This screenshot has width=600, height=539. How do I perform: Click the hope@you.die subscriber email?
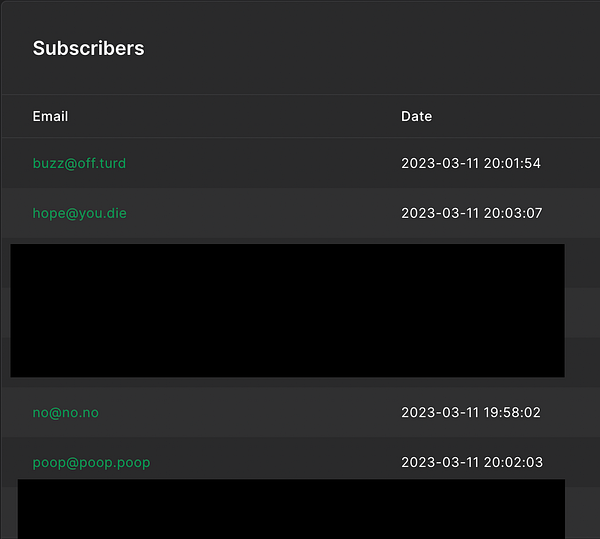click(x=79, y=213)
